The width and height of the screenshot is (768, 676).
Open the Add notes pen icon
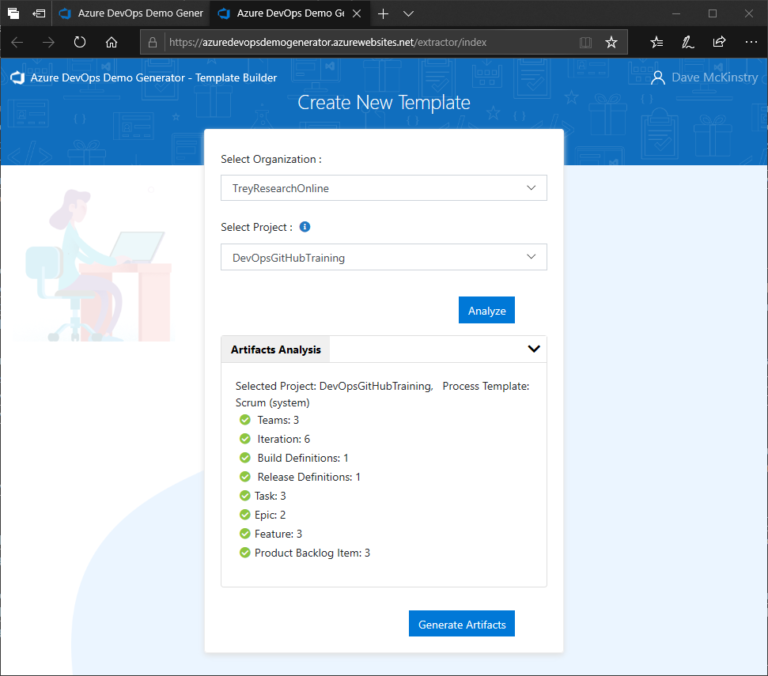tap(688, 42)
